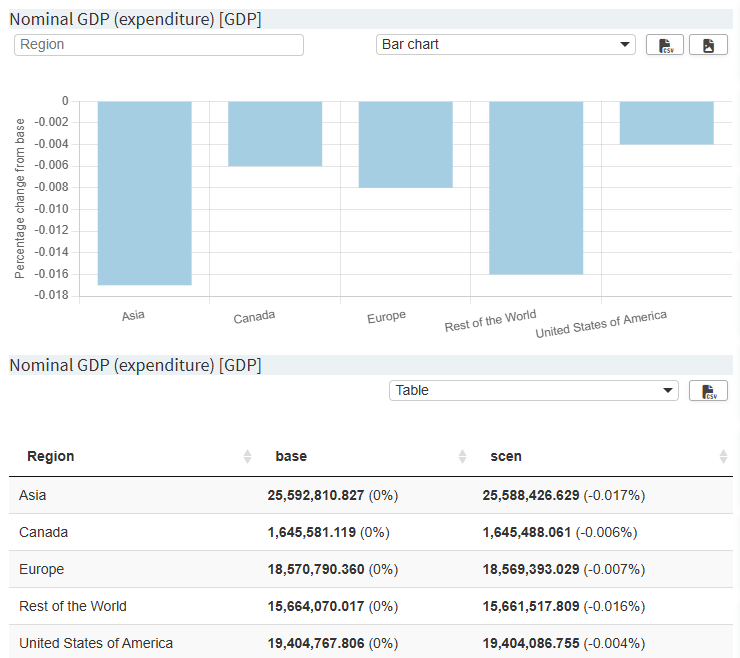
Task: Click base value 18,570,790.360
Action: pyautogui.click(x=316, y=569)
